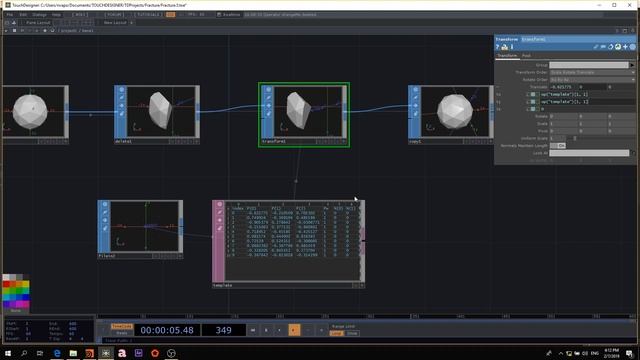Open Microsoft Edge from the taskbar
This screenshot has width=640, height=360.
(x=57, y=353)
